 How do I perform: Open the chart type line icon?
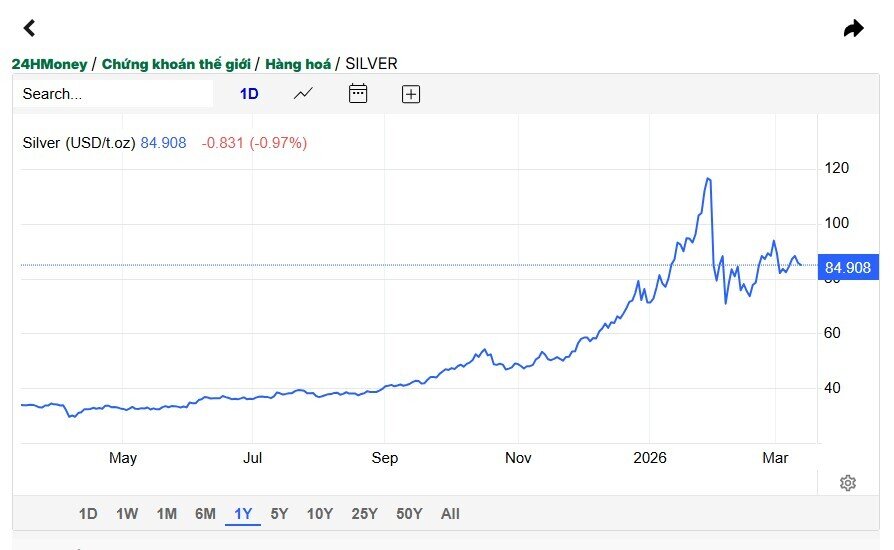coord(303,93)
